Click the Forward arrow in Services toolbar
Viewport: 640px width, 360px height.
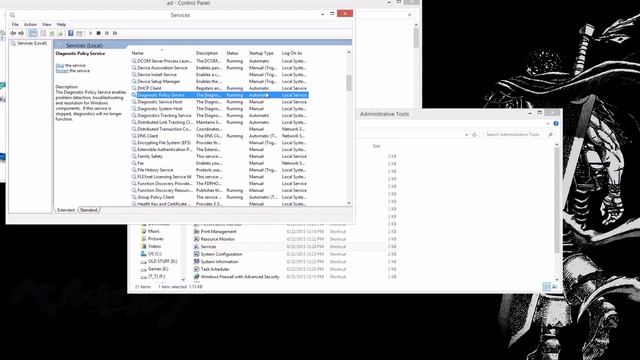[21, 33]
